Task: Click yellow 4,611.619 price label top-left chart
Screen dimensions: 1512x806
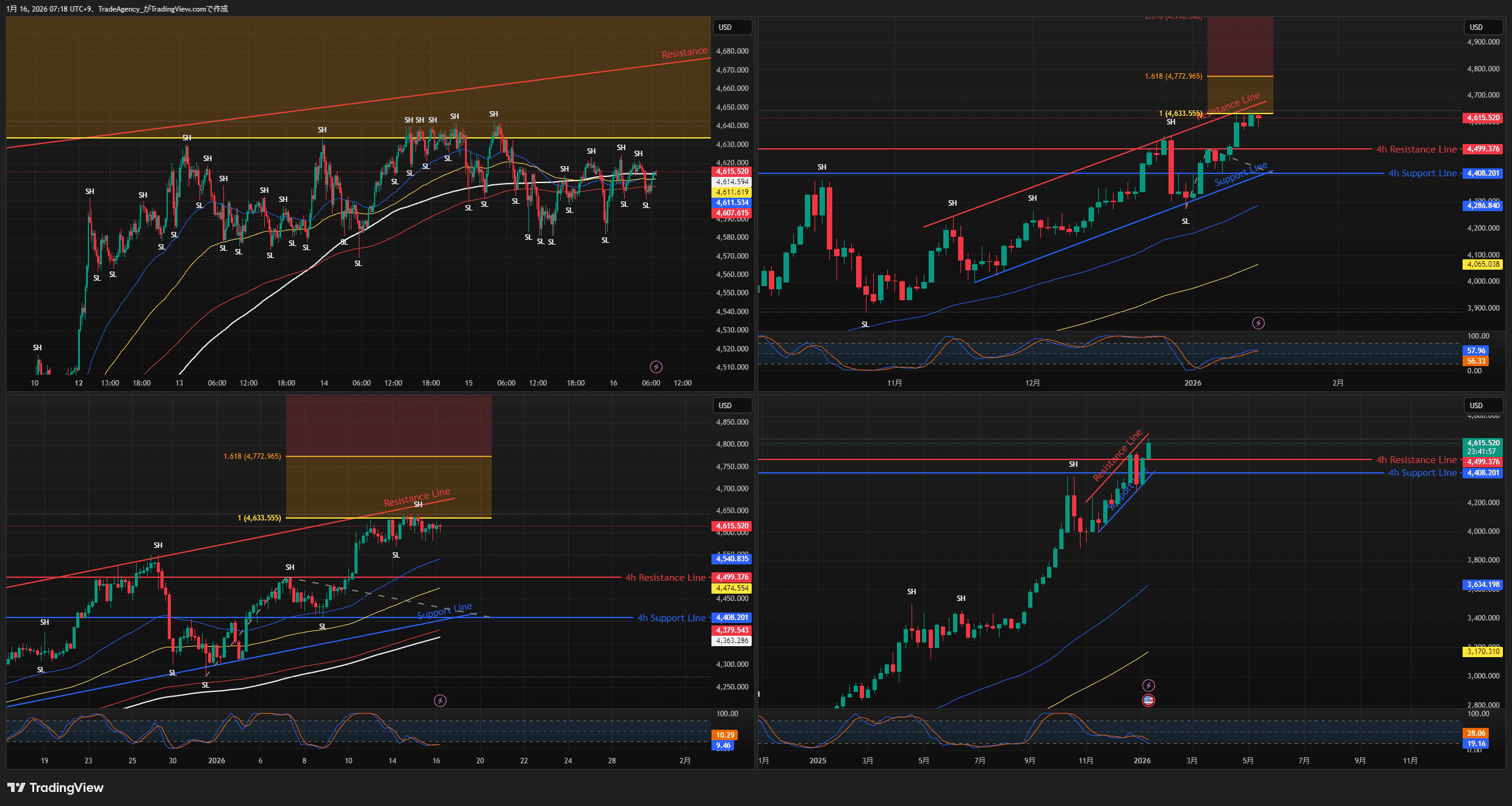Action: (x=732, y=192)
